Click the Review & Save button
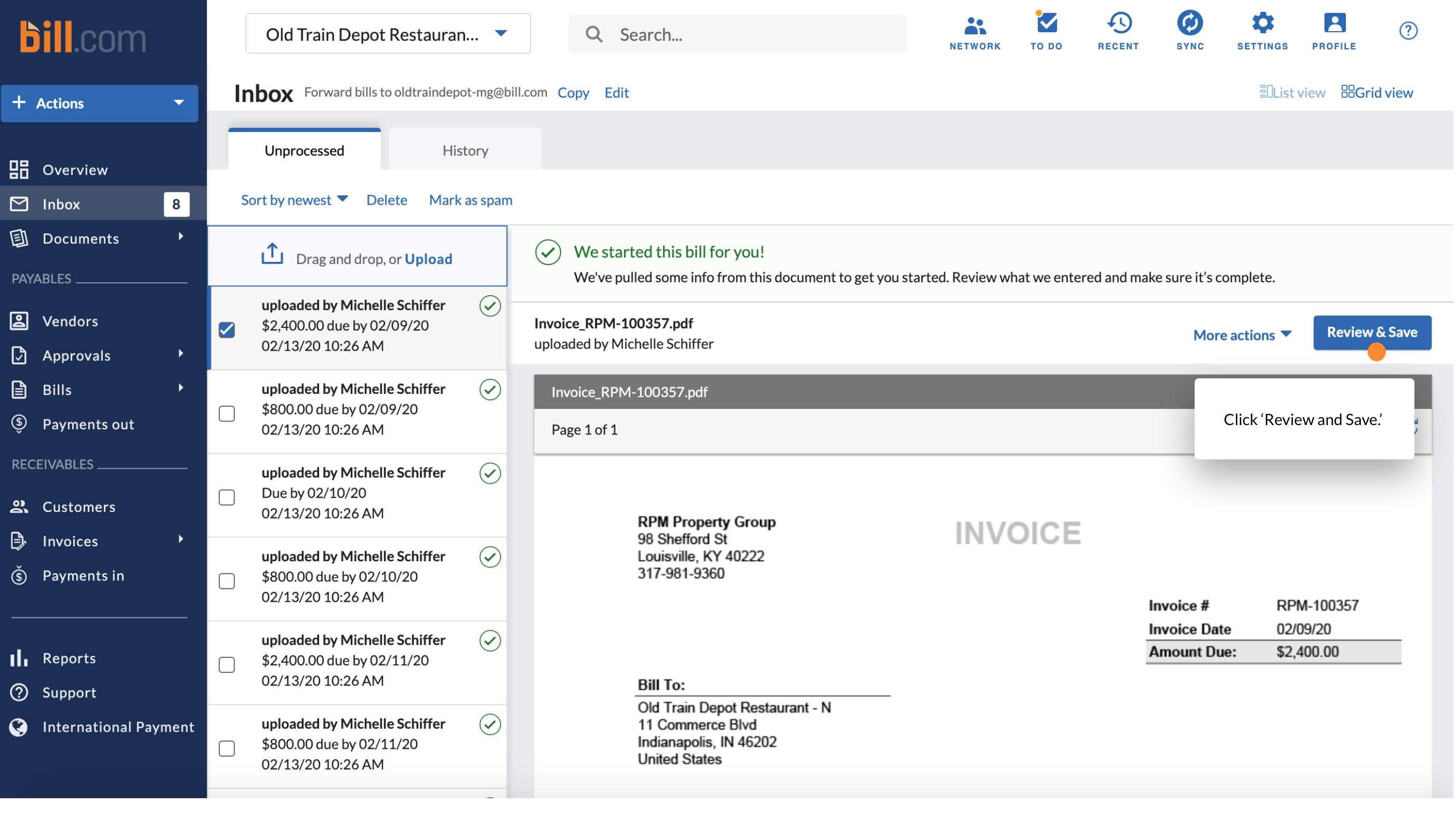This screenshot has width=1456, height=819. click(x=1371, y=333)
